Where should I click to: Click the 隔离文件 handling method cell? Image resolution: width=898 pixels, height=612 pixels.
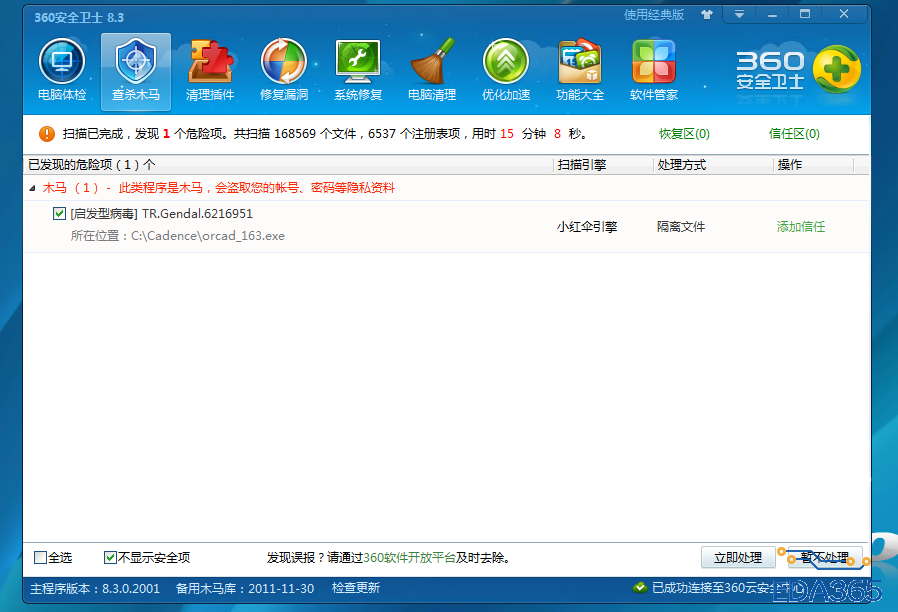681,227
